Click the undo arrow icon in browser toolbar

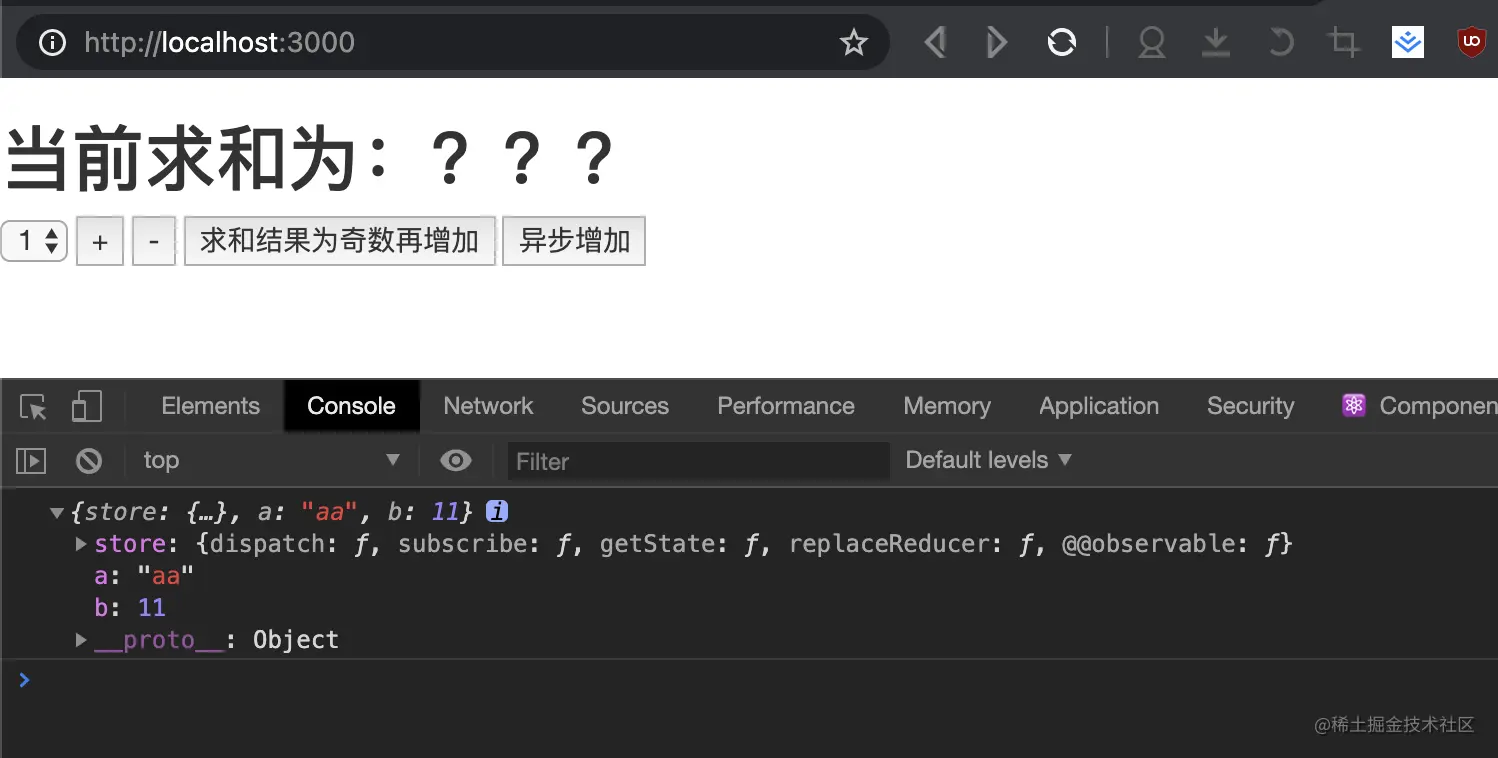(1280, 42)
